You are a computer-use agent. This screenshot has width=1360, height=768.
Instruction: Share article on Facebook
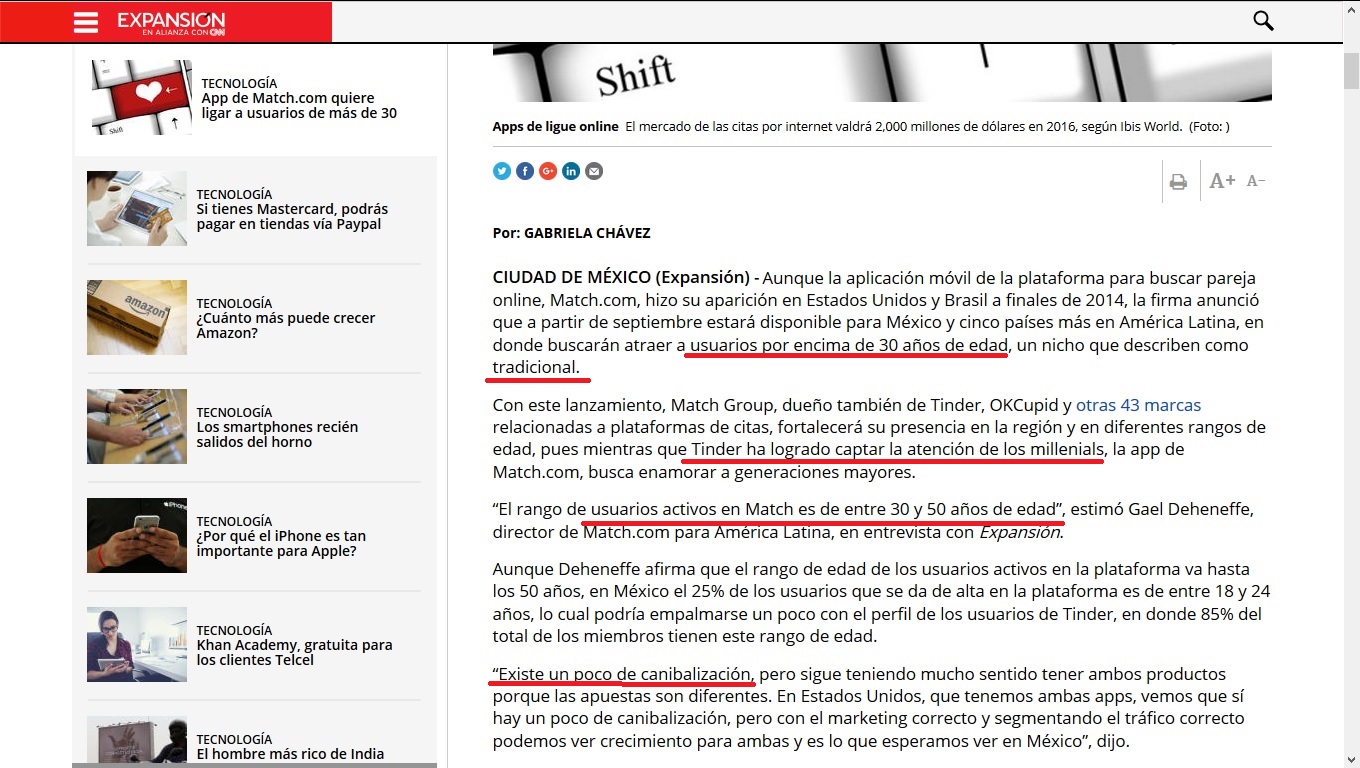point(525,171)
